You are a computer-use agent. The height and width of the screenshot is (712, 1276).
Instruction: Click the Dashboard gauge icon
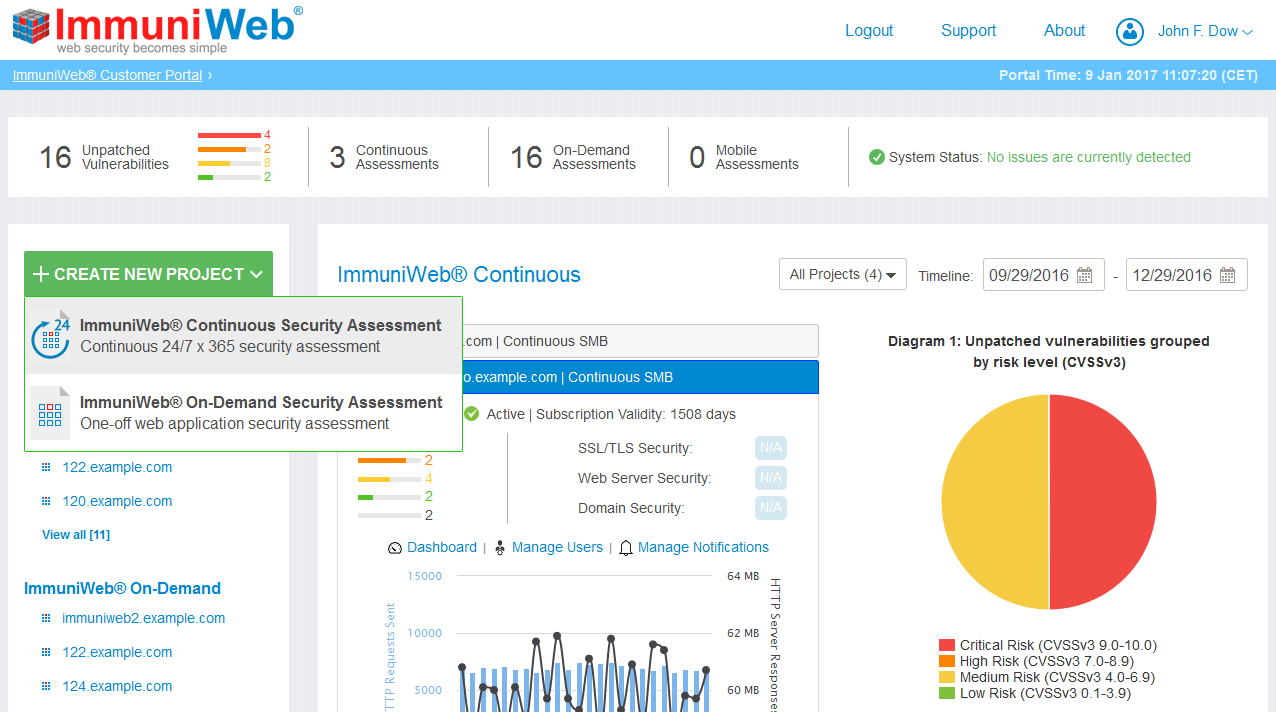coord(395,548)
